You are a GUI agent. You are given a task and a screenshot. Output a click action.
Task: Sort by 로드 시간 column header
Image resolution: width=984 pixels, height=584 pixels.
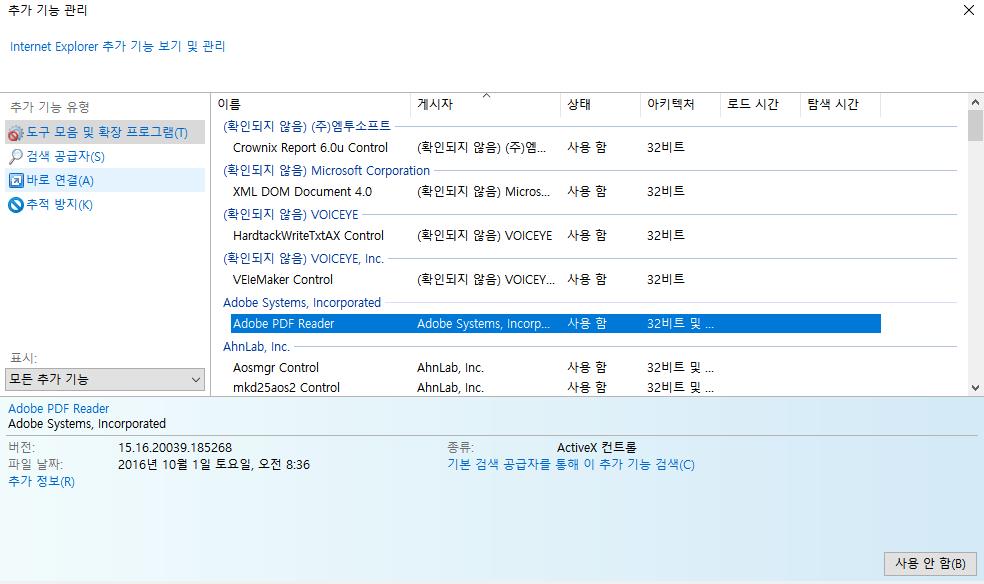tap(760, 105)
